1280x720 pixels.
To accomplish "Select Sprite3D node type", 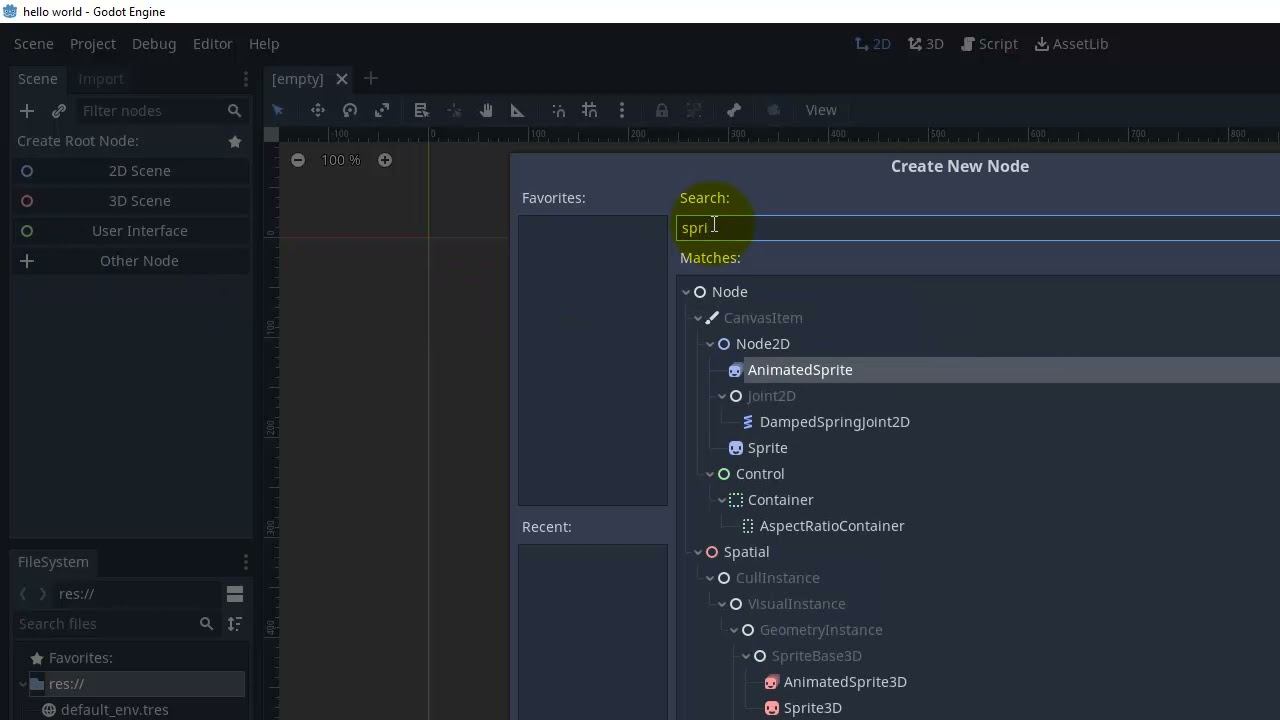I will point(812,708).
